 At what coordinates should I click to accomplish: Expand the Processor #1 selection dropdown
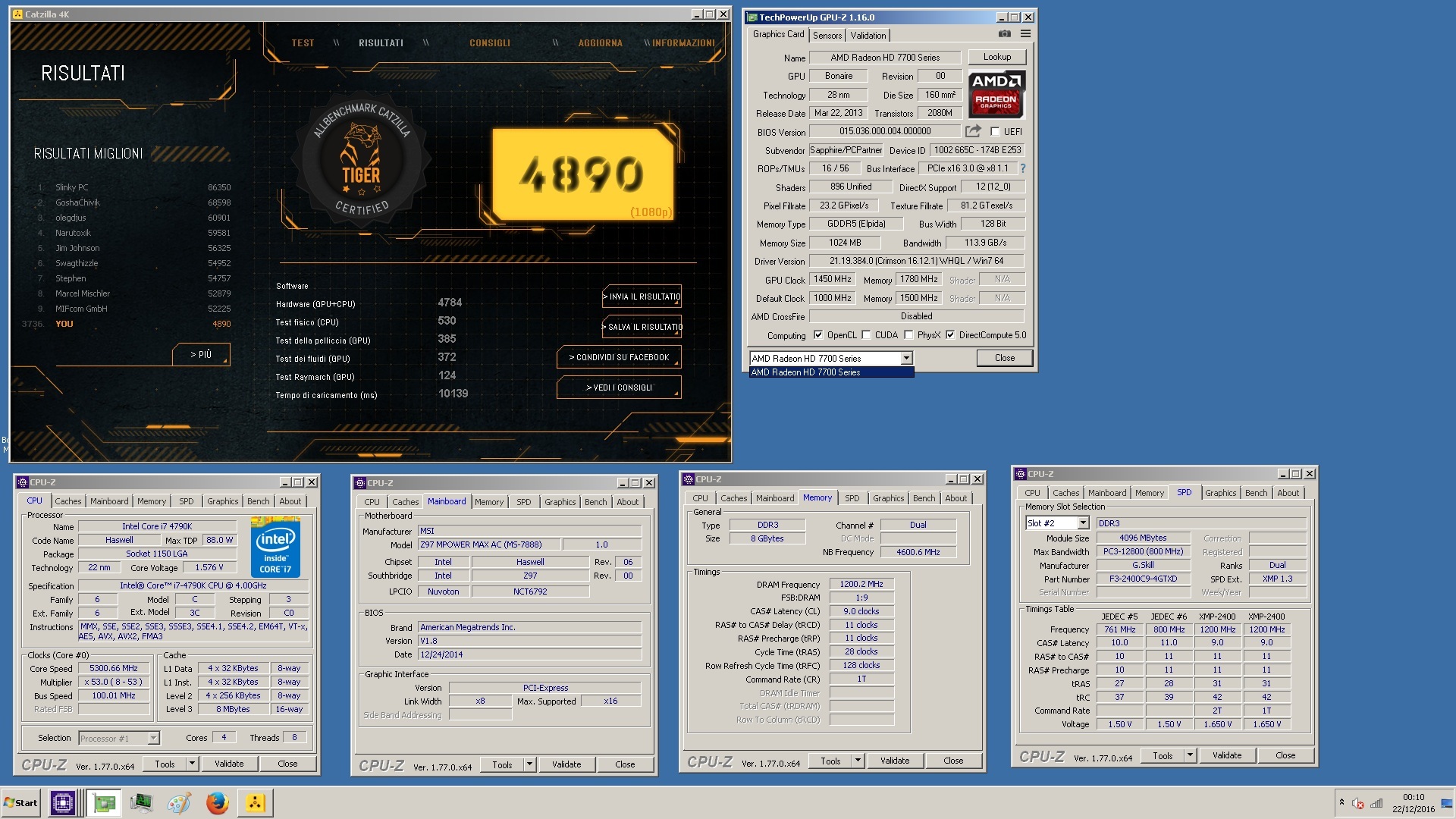(x=153, y=738)
